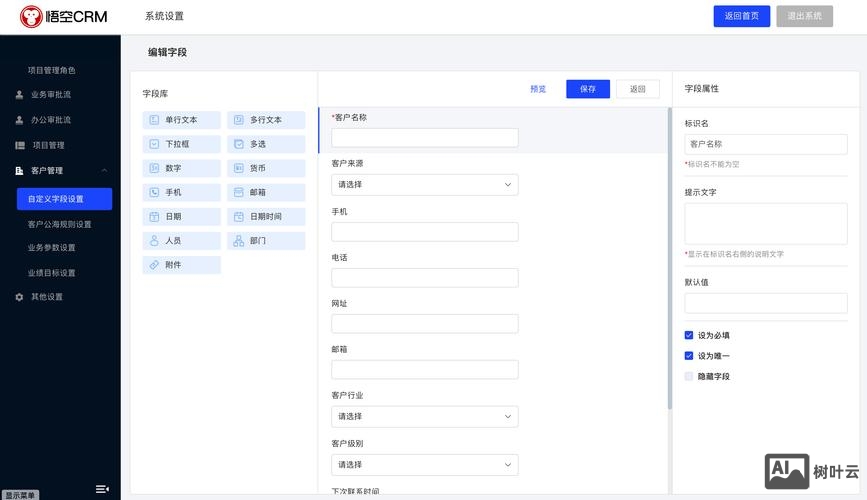This screenshot has width=867, height=500.
Task: Choose the 货币 field type
Action: tap(266, 168)
